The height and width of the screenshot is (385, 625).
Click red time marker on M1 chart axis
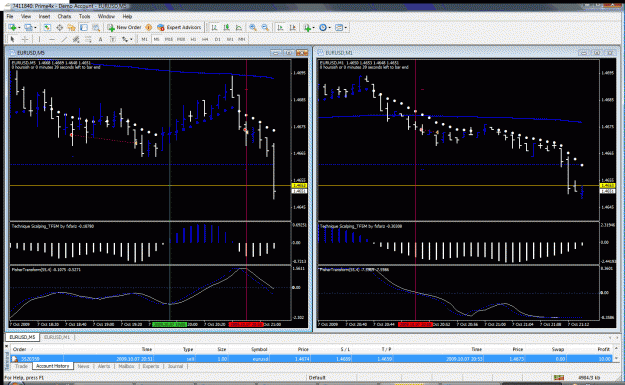pos(415,324)
